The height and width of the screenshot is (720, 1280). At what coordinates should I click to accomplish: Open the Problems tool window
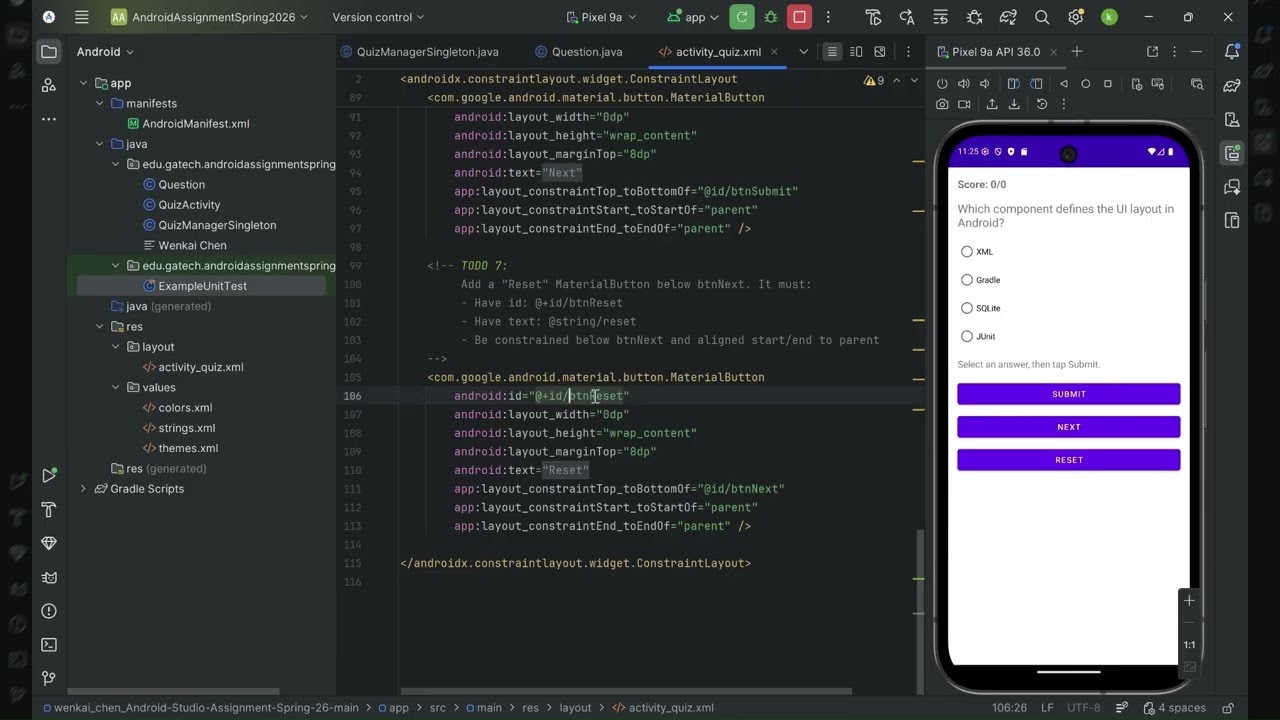(48, 611)
